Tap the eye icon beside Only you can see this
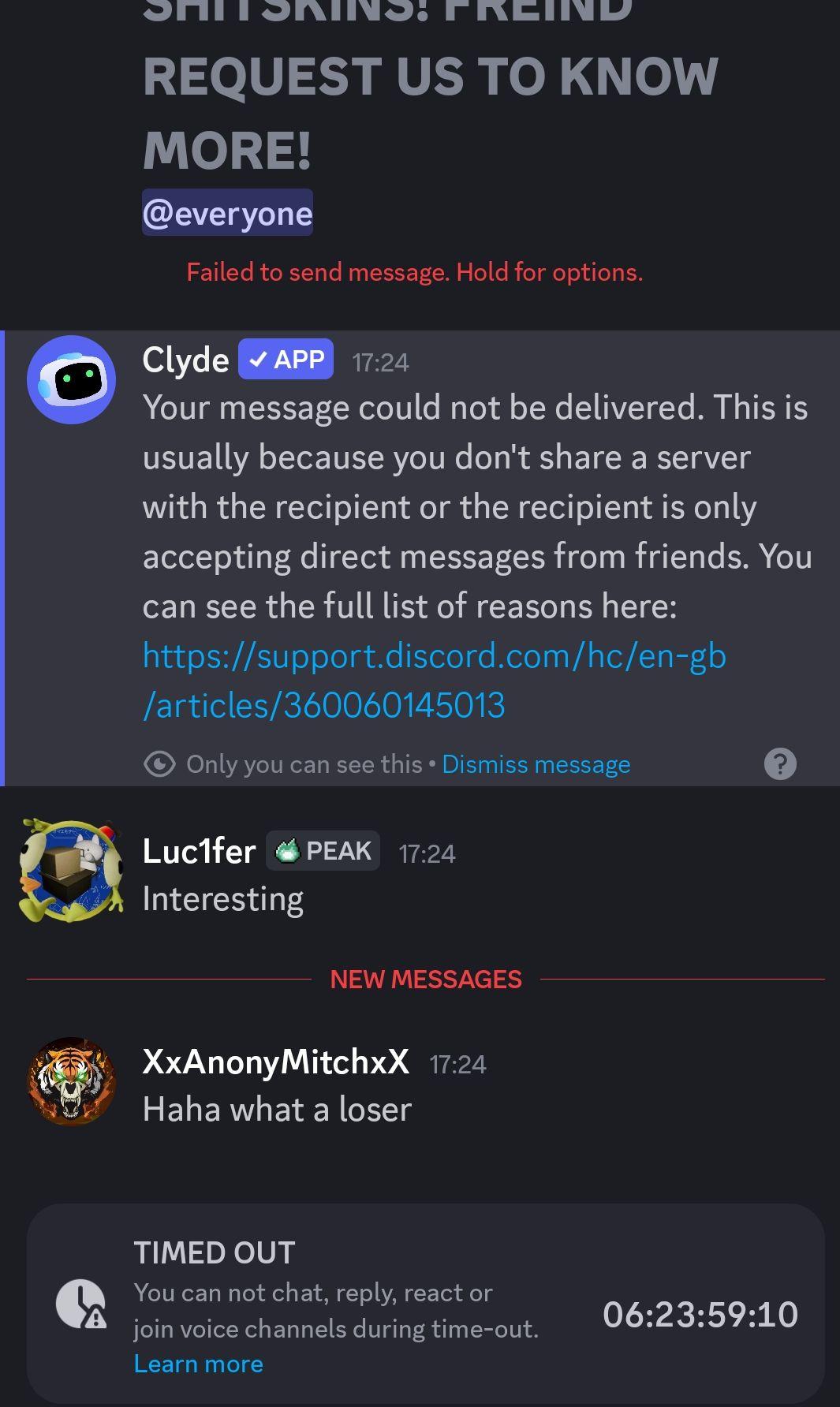 (159, 764)
